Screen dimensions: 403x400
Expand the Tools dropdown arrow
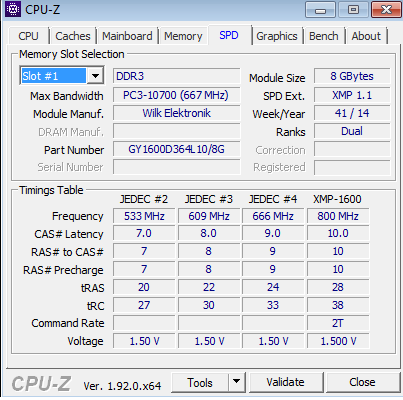[x=237, y=382]
